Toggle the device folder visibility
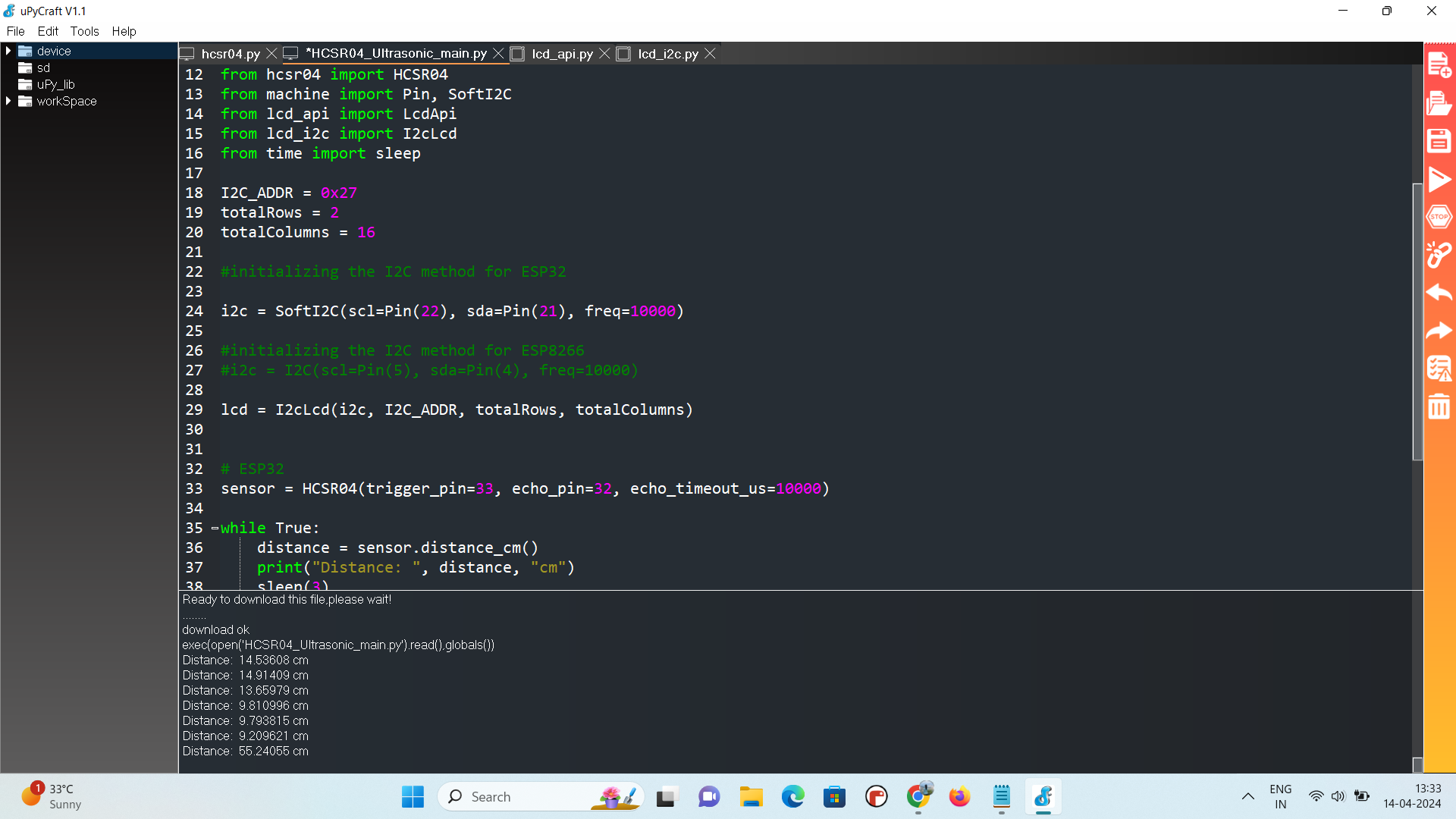Screen dimensions: 1456x819 pyautogui.click(x=8, y=50)
